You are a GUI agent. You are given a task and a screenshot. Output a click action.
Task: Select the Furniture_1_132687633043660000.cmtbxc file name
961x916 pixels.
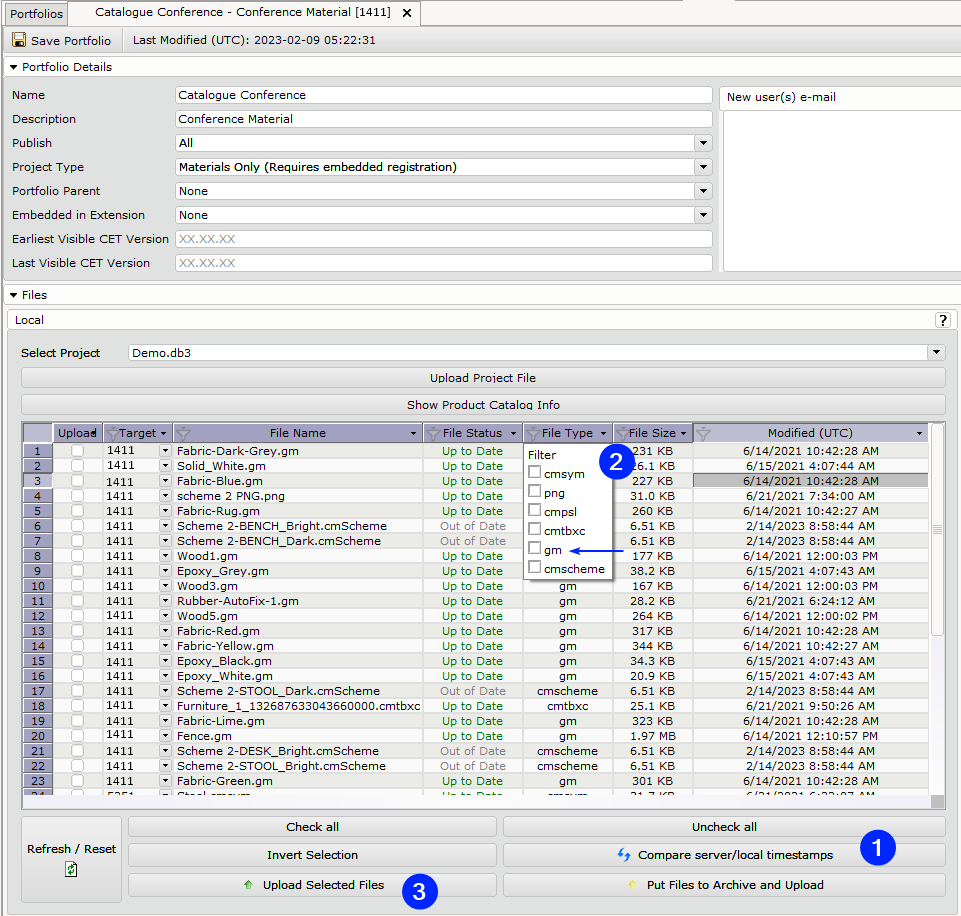coord(298,706)
